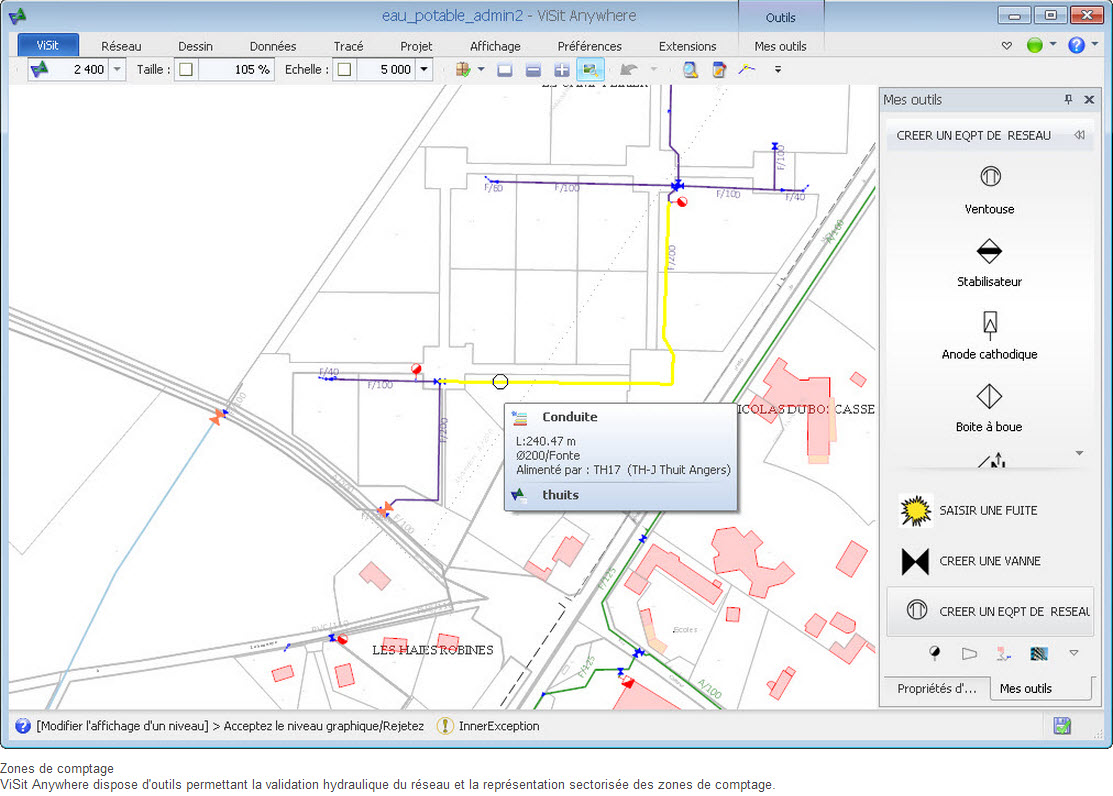Open the Données ribbon tab

[x=273, y=46]
